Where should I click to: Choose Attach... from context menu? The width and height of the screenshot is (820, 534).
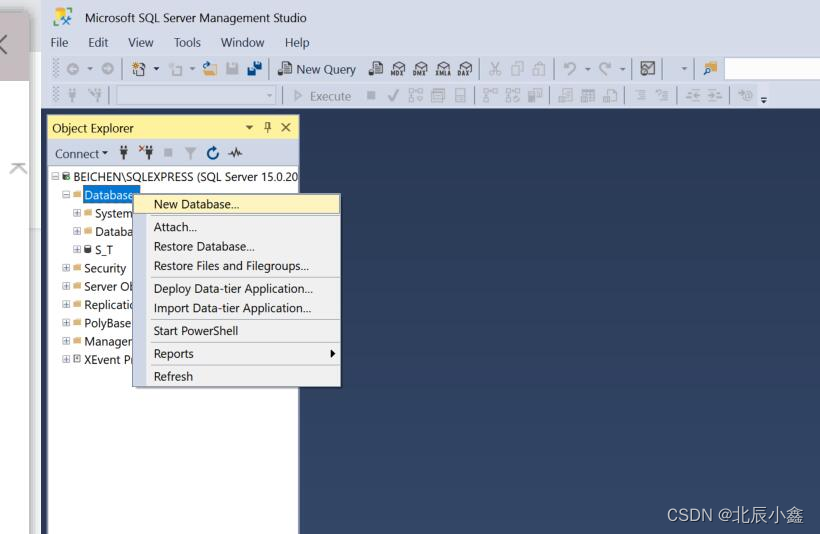point(237,227)
